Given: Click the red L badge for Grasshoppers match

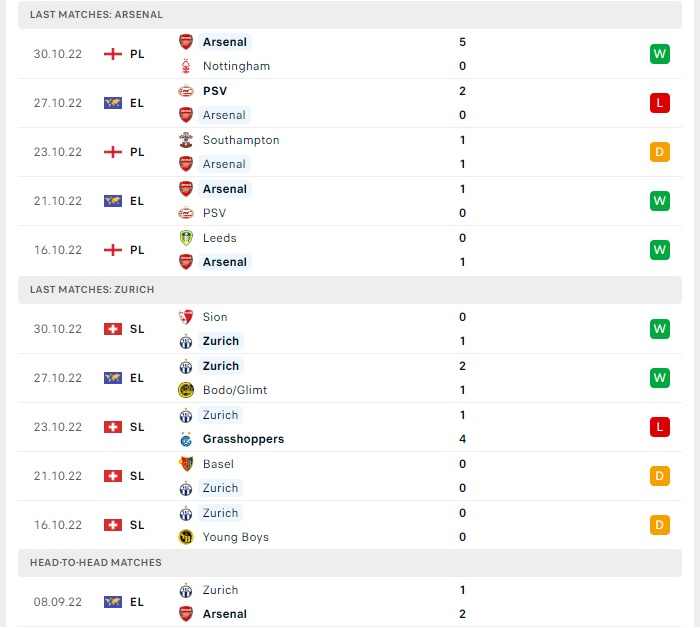Looking at the screenshot, I should click(659, 427).
